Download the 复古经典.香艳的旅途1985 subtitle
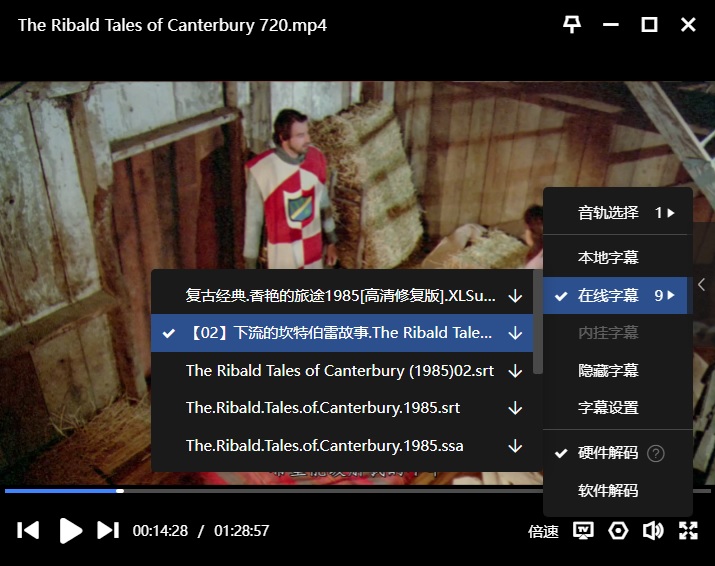 pos(515,296)
